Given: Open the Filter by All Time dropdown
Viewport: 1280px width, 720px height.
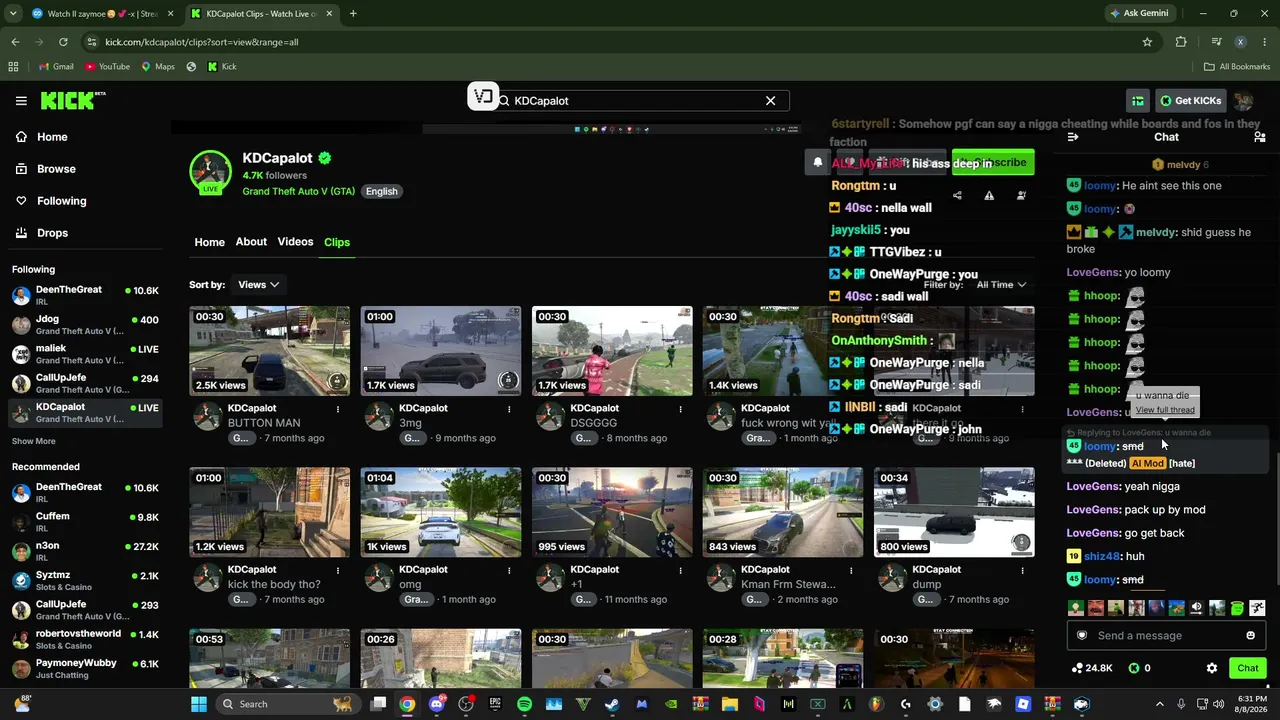Looking at the screenshot, I should pos(1001,285).
